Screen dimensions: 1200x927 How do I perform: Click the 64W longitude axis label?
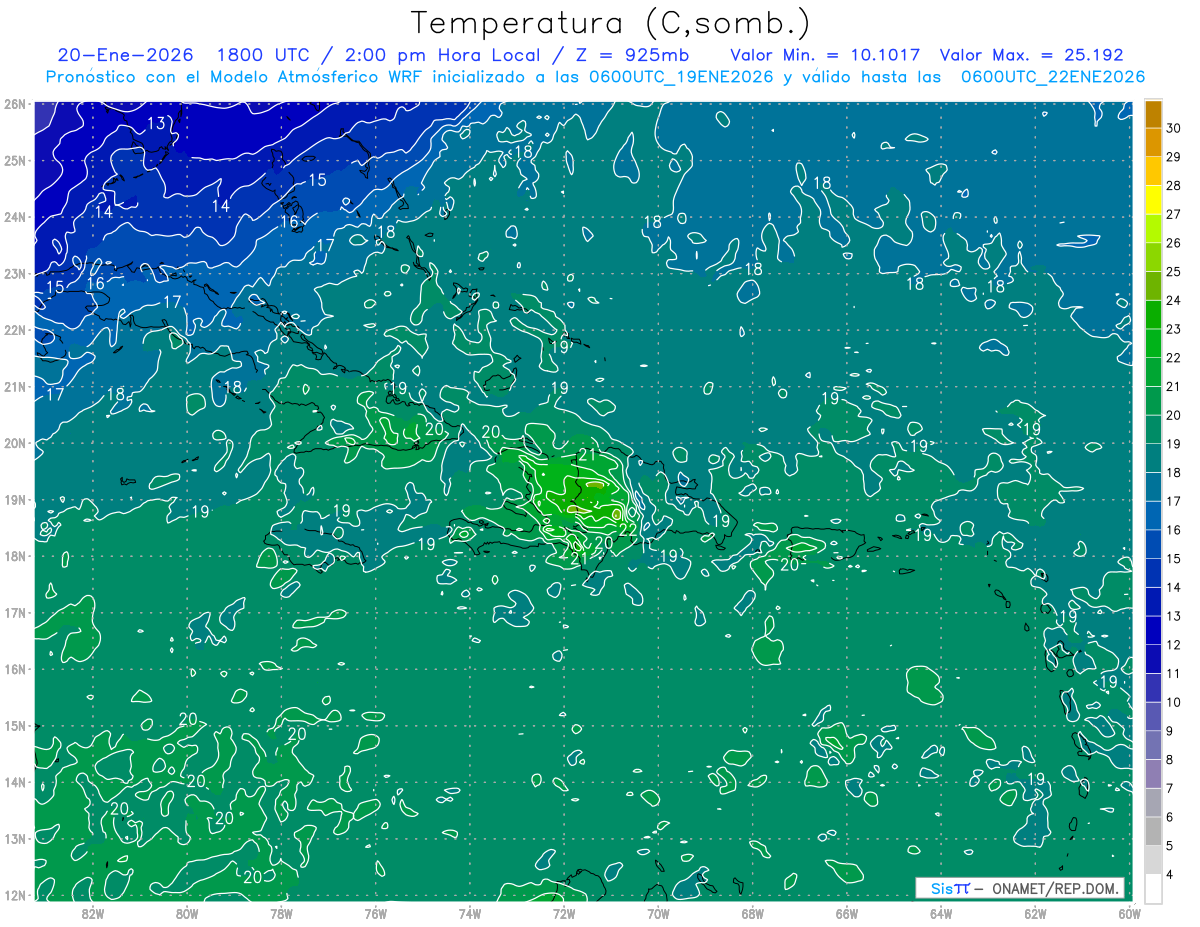[941, 913]
